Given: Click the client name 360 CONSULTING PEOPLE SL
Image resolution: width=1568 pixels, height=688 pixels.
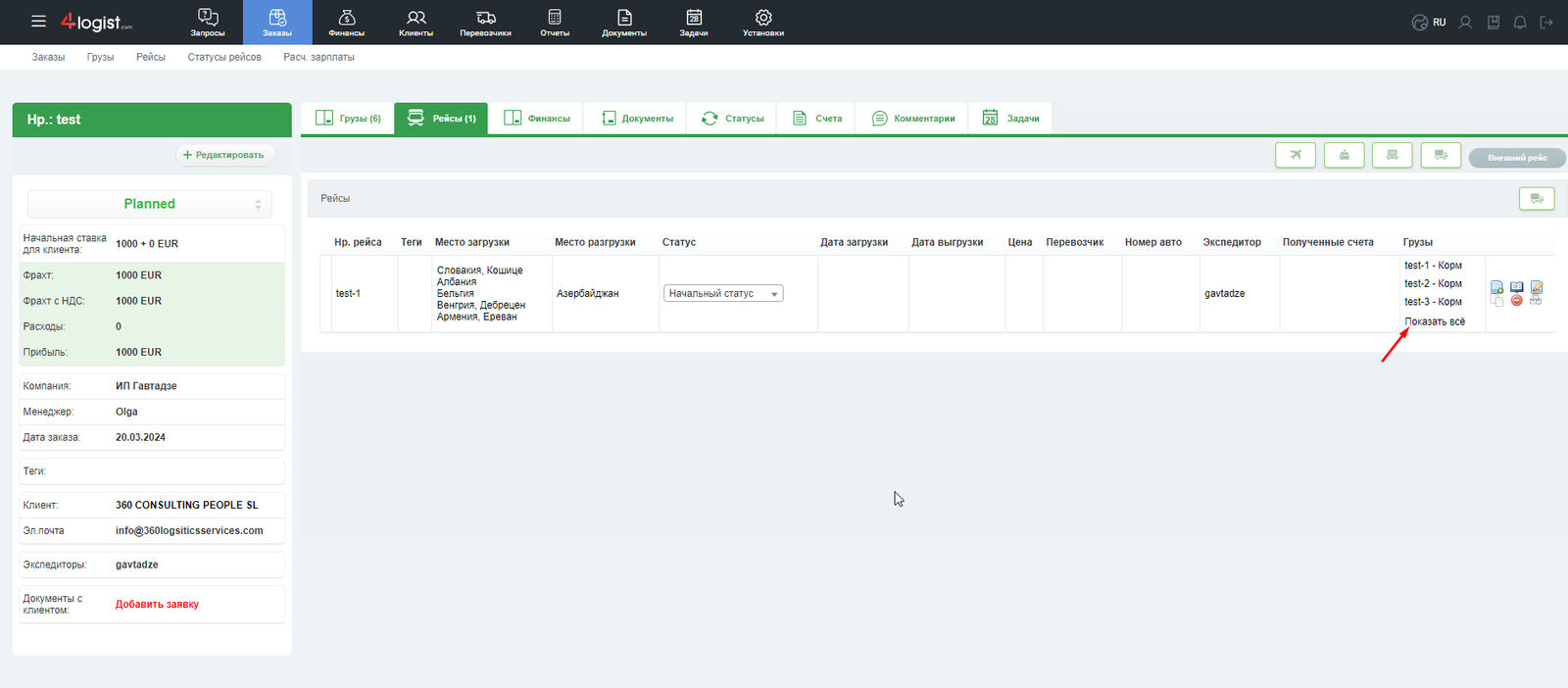Looking at the screenshot, I should point(187,505).
